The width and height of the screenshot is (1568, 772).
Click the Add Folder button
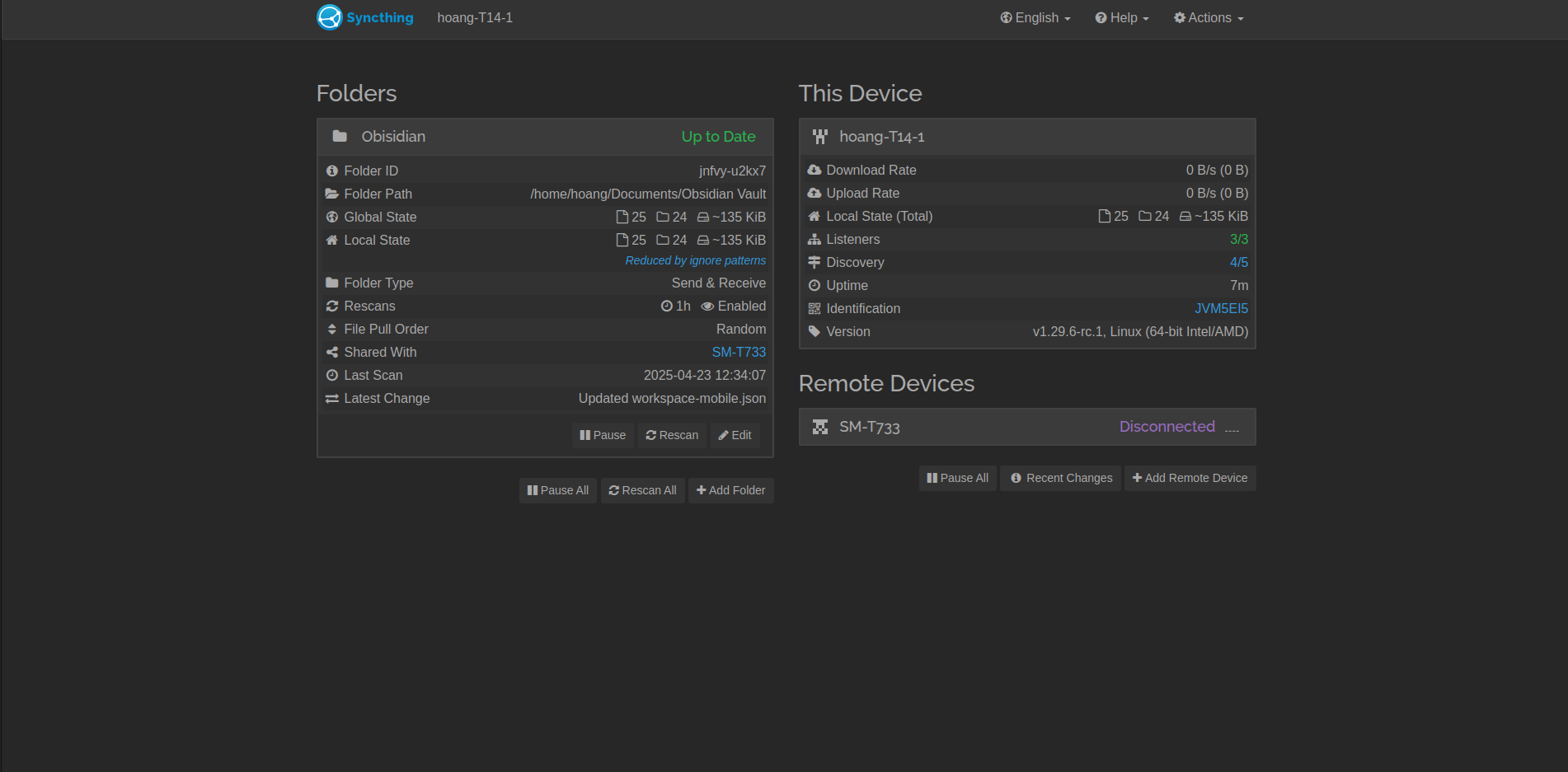(731, 490)
